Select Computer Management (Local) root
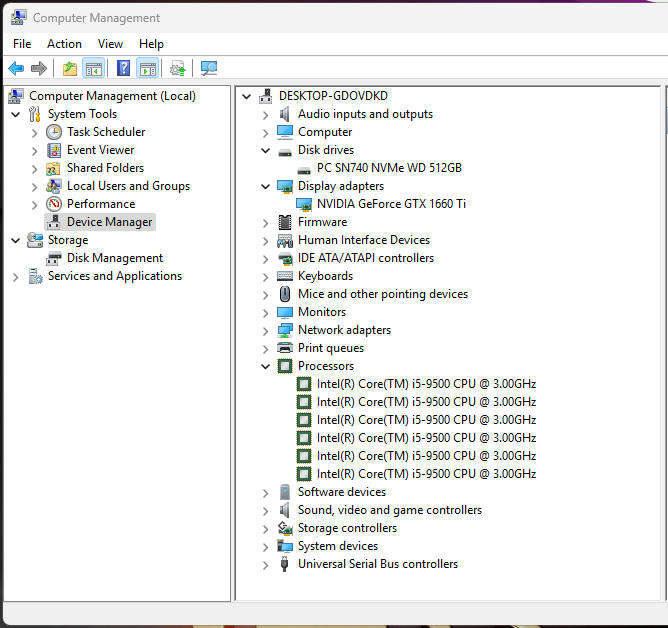This screenshot has width=668, height=628. pyautogui.click(x=112, y=96)
